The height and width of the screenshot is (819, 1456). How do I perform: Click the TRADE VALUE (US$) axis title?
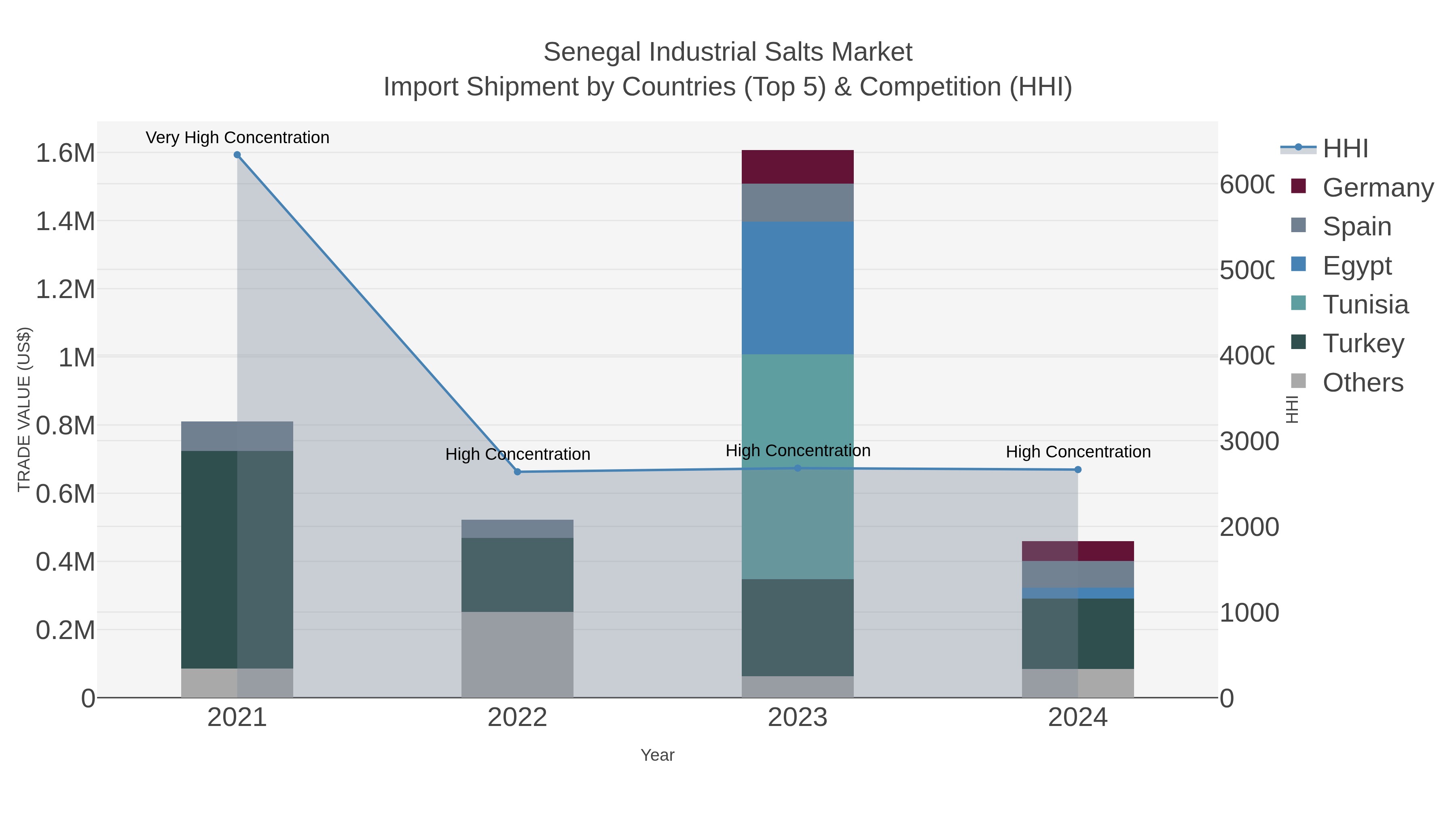(24, 409)
